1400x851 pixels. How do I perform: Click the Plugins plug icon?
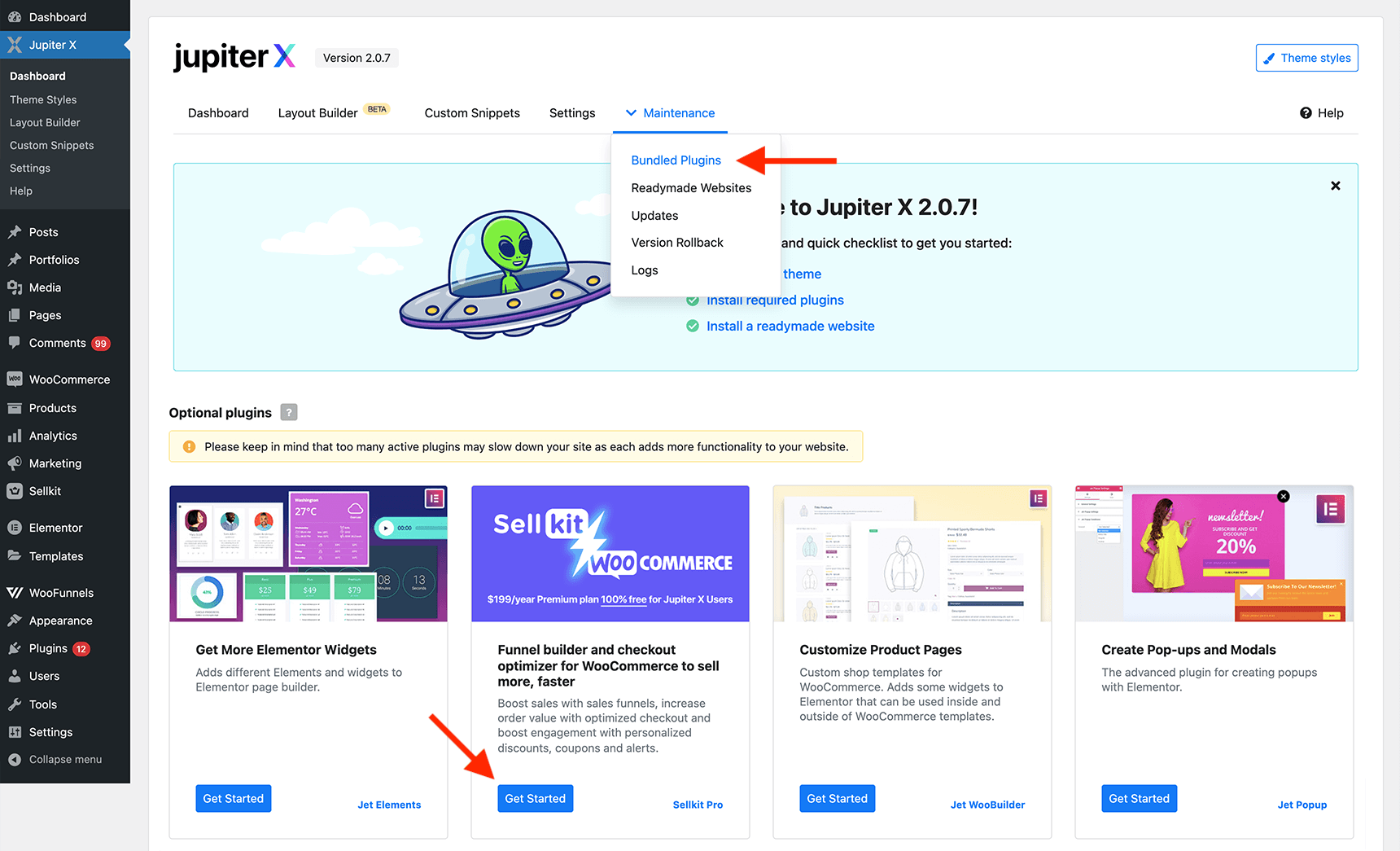[15, 648]
